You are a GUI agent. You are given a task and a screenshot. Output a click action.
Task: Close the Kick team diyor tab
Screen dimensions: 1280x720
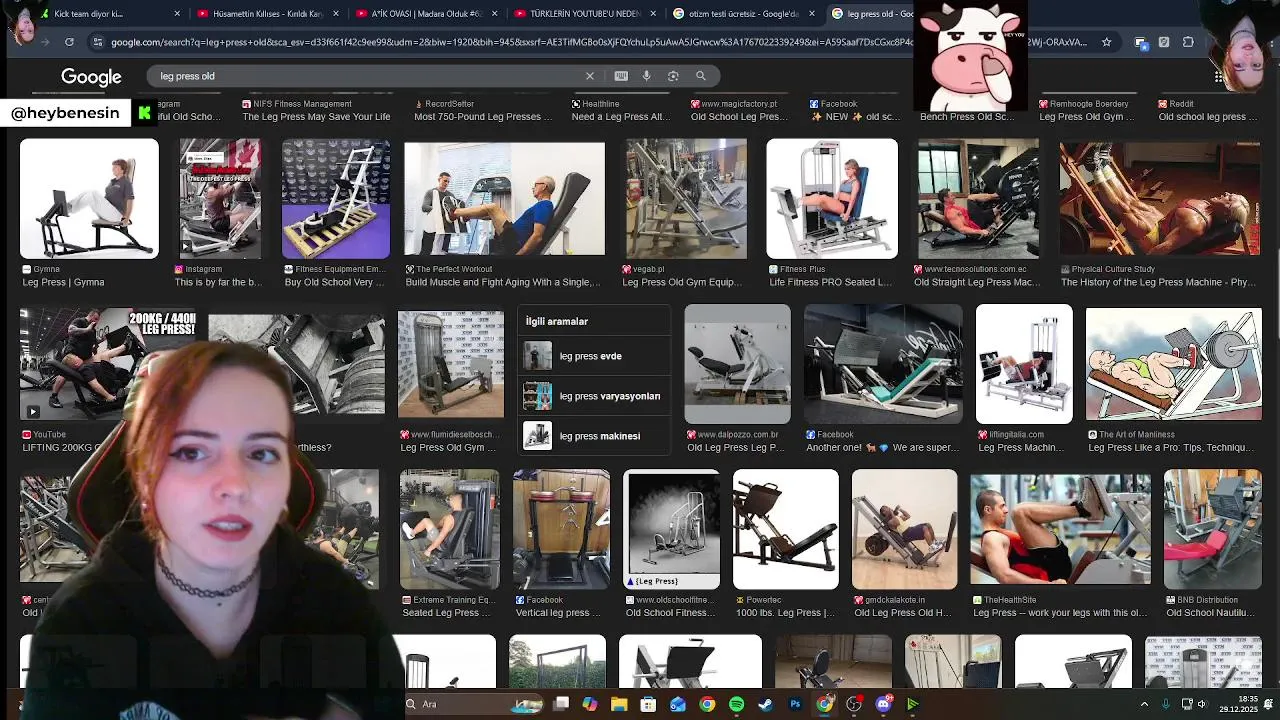click(177, 14)
